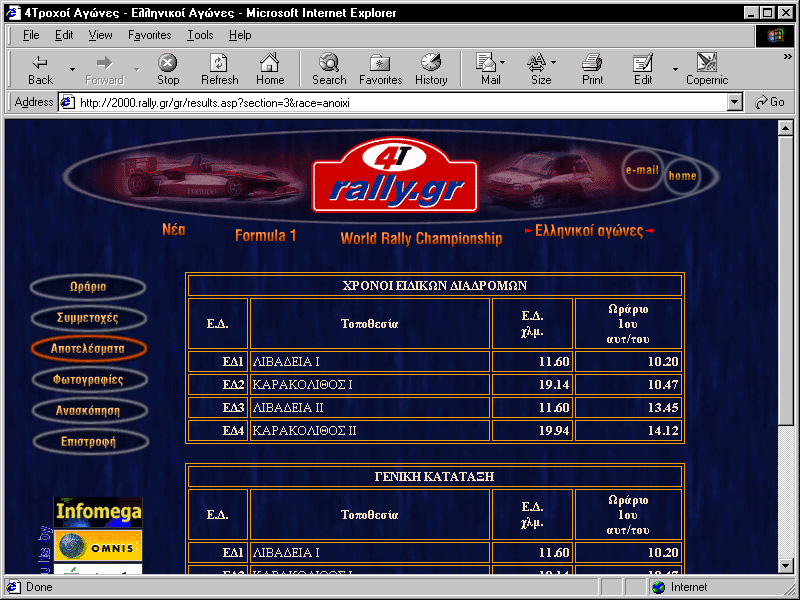
Task: Open the View menu
Action: (x=100, y=35)
